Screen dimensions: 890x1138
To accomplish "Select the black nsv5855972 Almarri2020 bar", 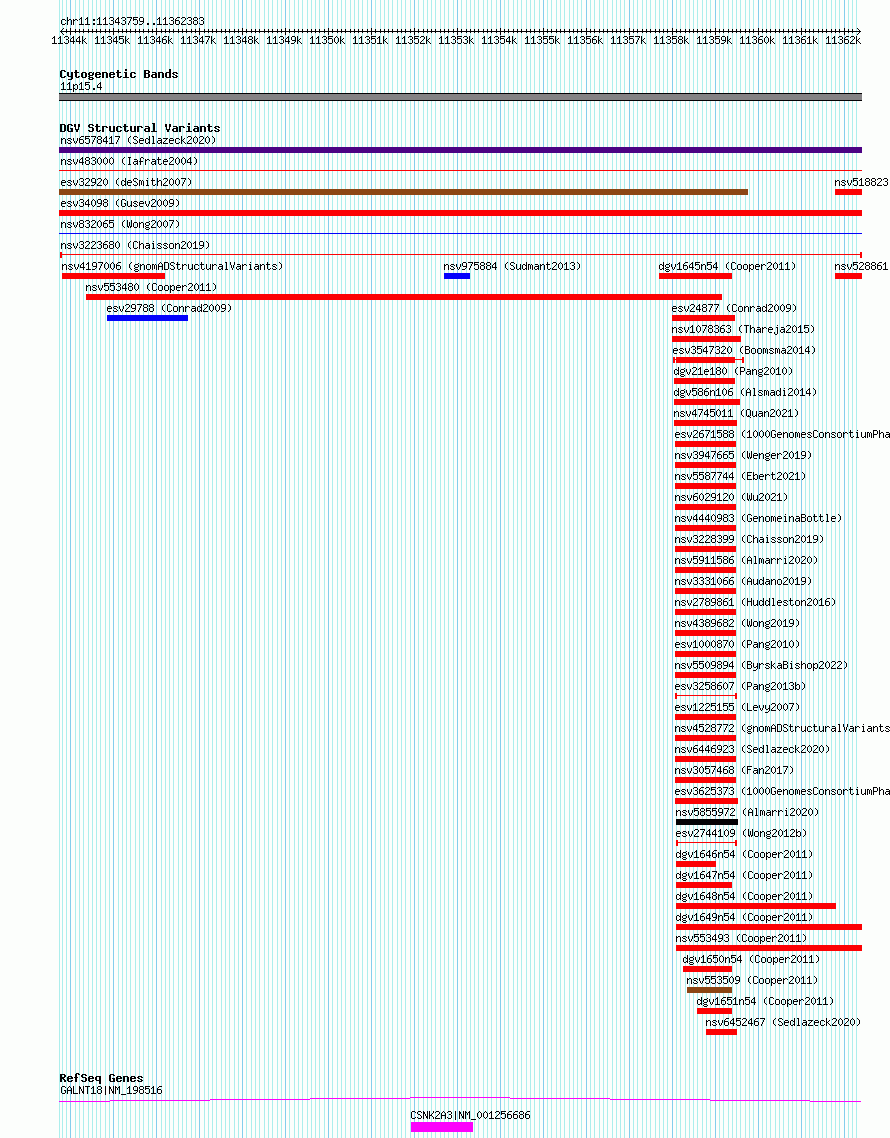I will pos(706,822).
